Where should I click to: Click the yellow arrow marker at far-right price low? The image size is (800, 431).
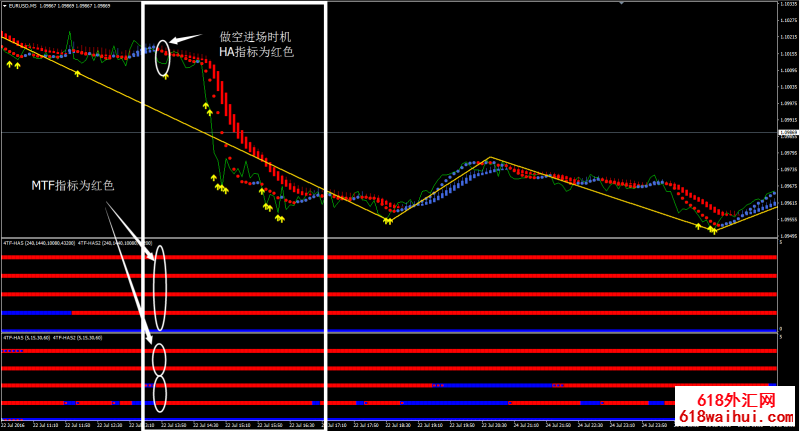point(713,230)
